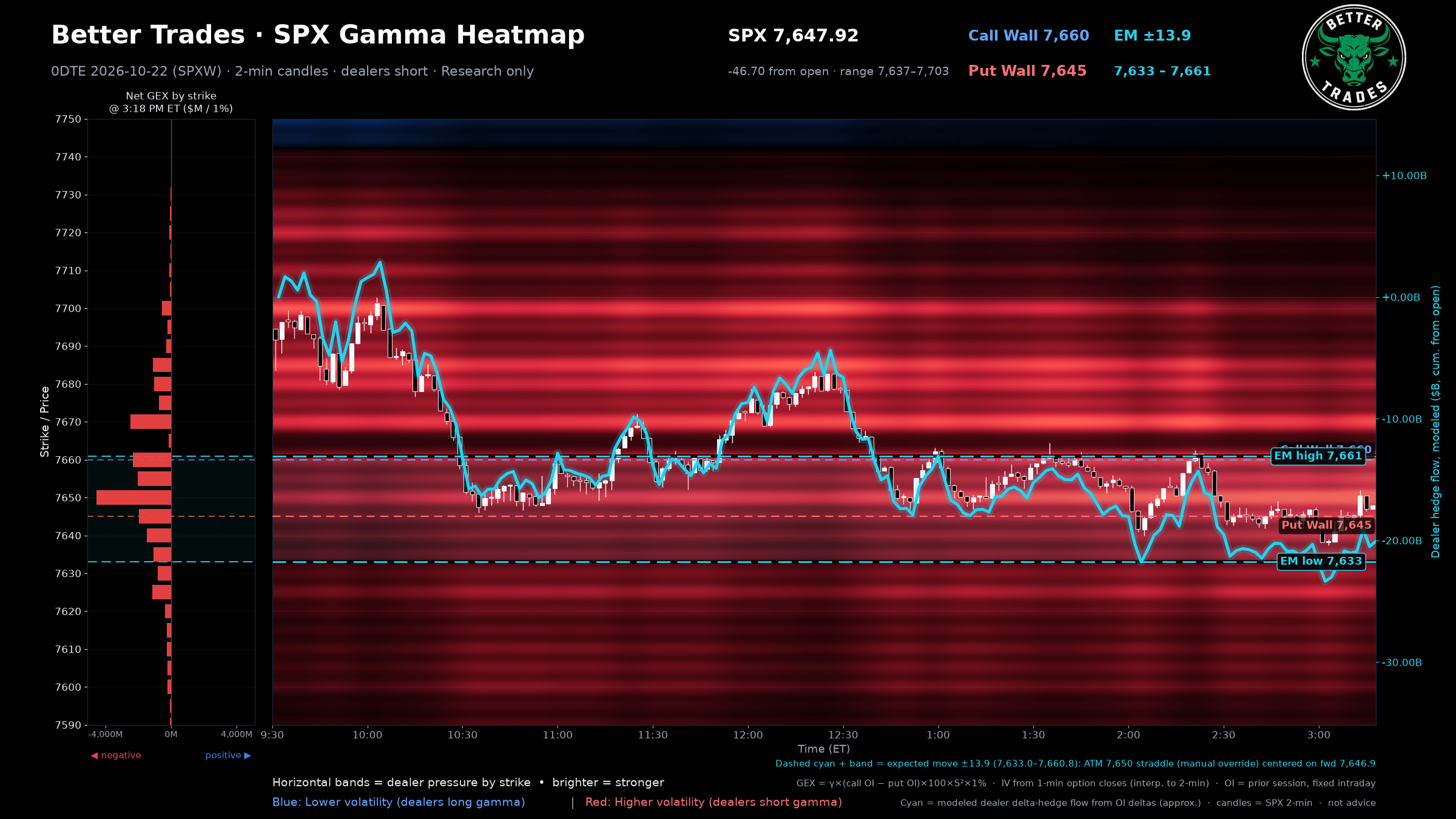This screenshot has width=1456, height=819.
Task: Click the 10:00 time axis label
Action: tap(368, 735)
